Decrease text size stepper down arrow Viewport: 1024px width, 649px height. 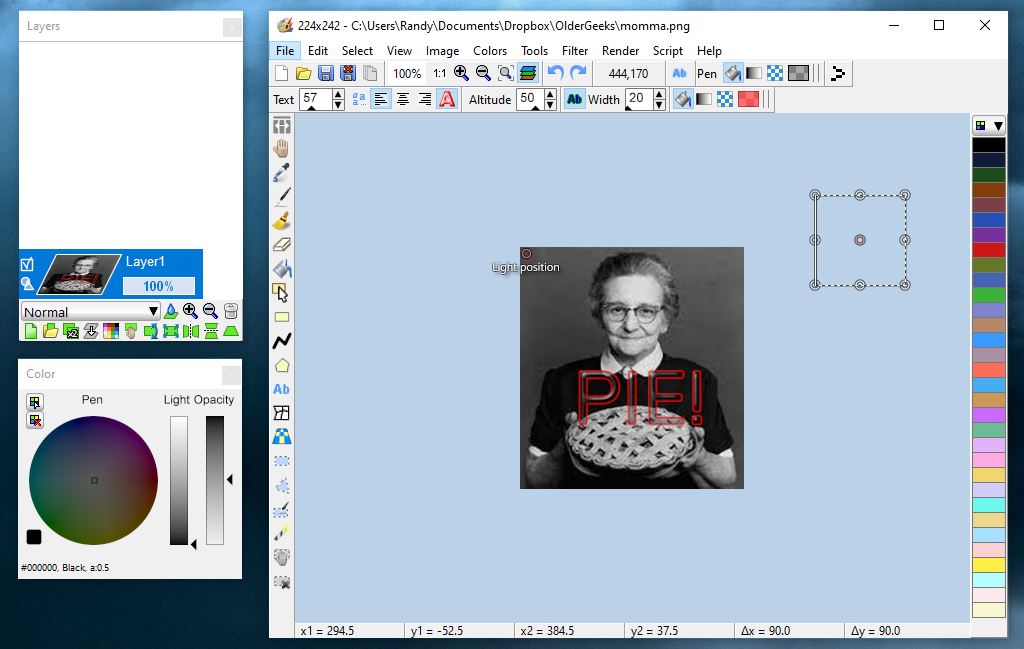(x=338, y=104)
